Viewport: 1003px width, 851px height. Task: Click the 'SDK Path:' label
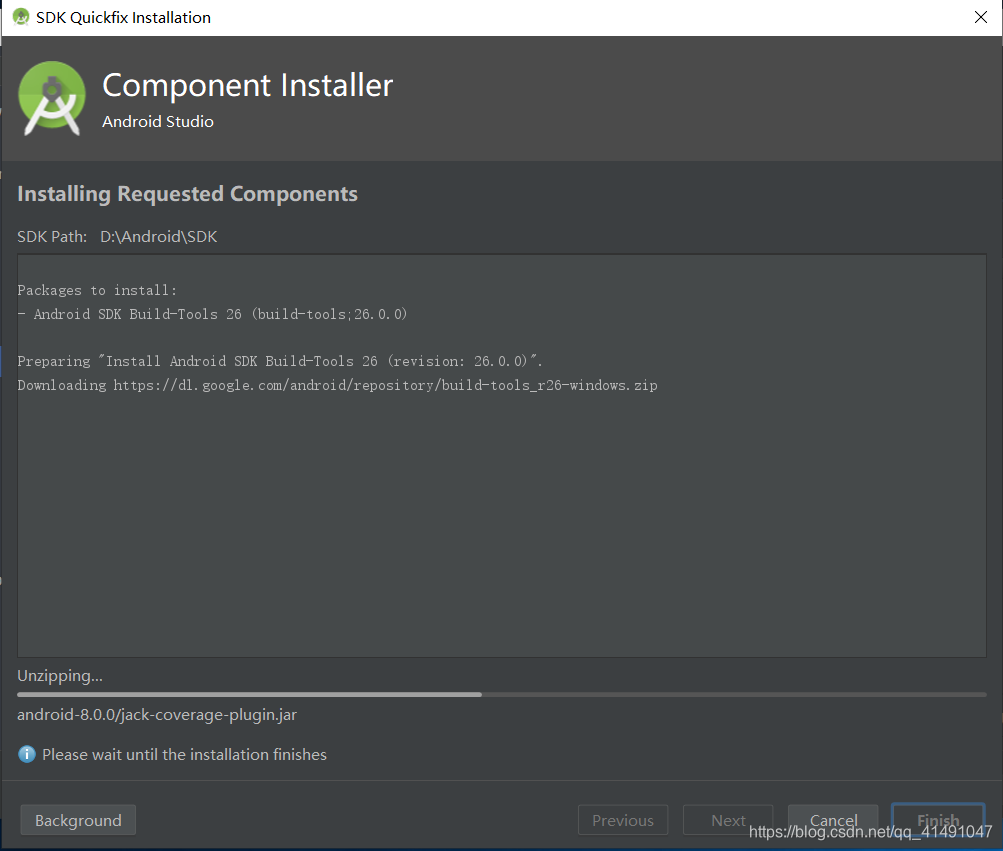(x=52, y=237)
